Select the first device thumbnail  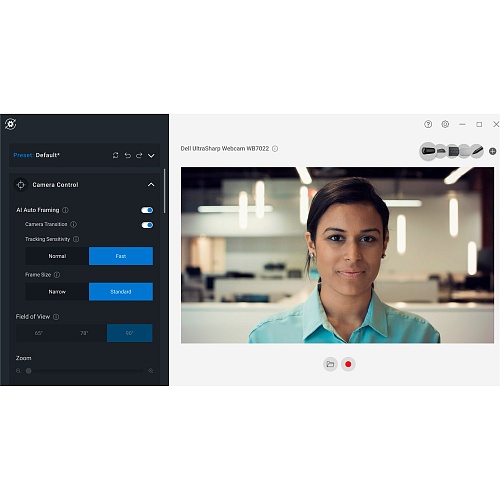pos(428,151)
